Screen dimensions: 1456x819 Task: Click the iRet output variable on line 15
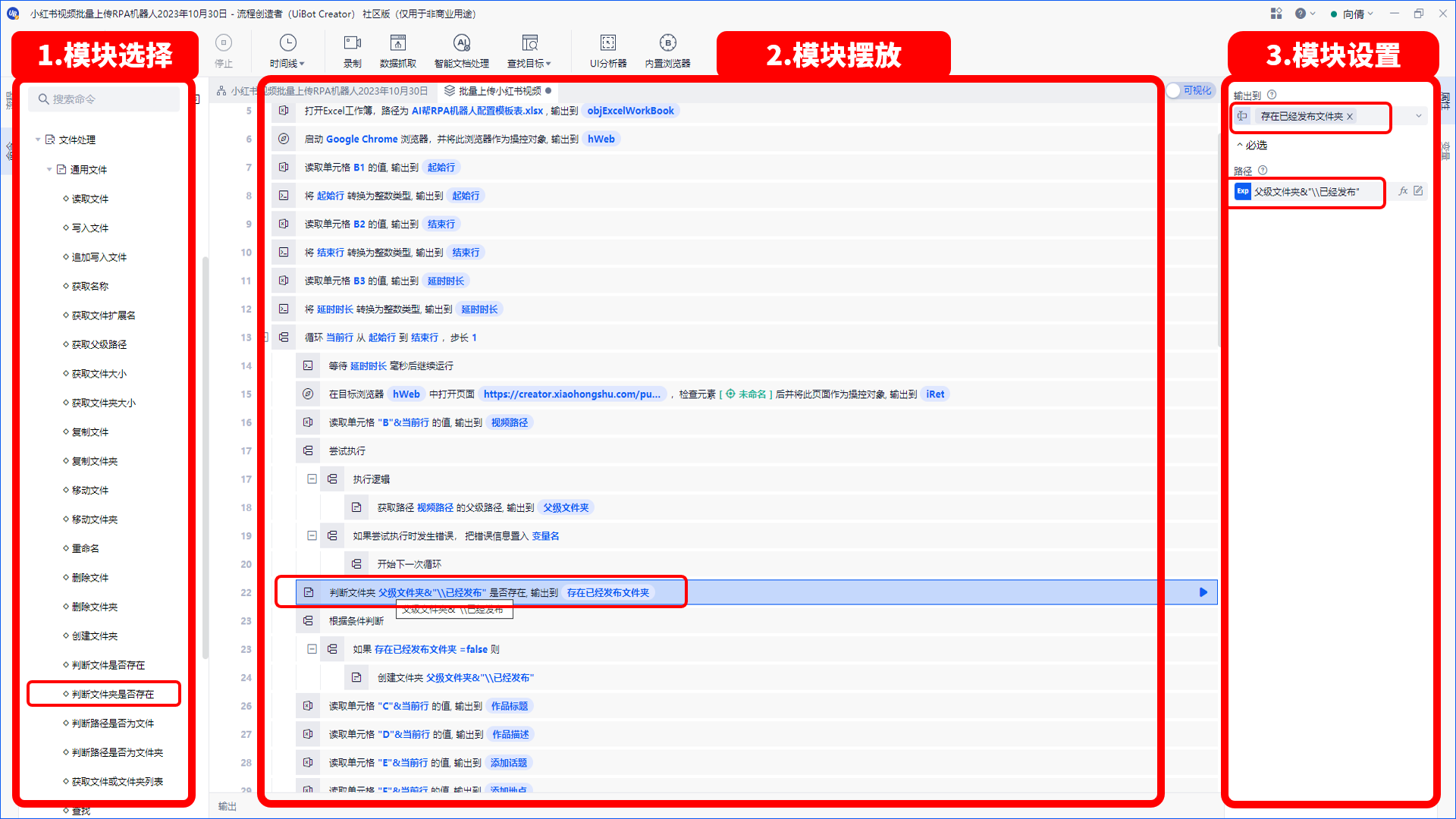point(935,394)
